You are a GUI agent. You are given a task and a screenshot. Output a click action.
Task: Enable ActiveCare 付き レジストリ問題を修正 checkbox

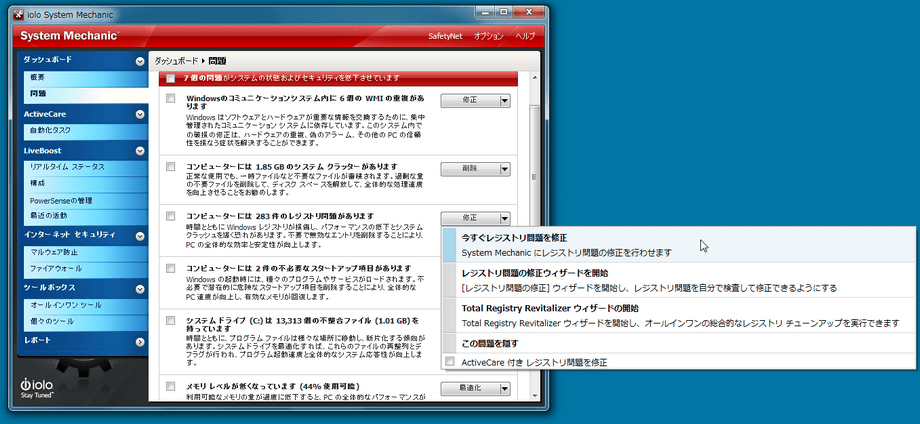click(449, 361)
